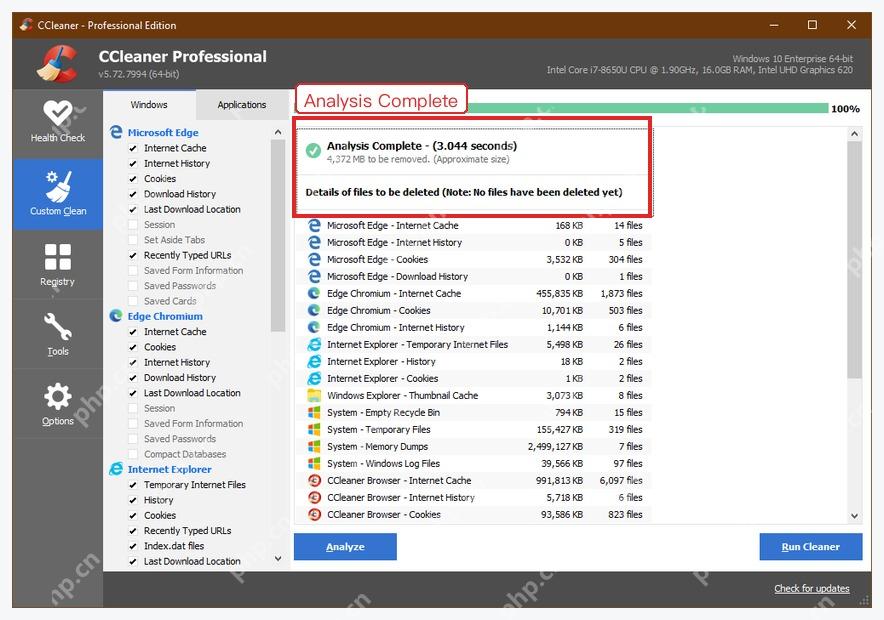The width and height of the screenshot is (884, 620).
Task: Enable Edge Chromium Compact Databases checkbox
Action: coord(133,454)
